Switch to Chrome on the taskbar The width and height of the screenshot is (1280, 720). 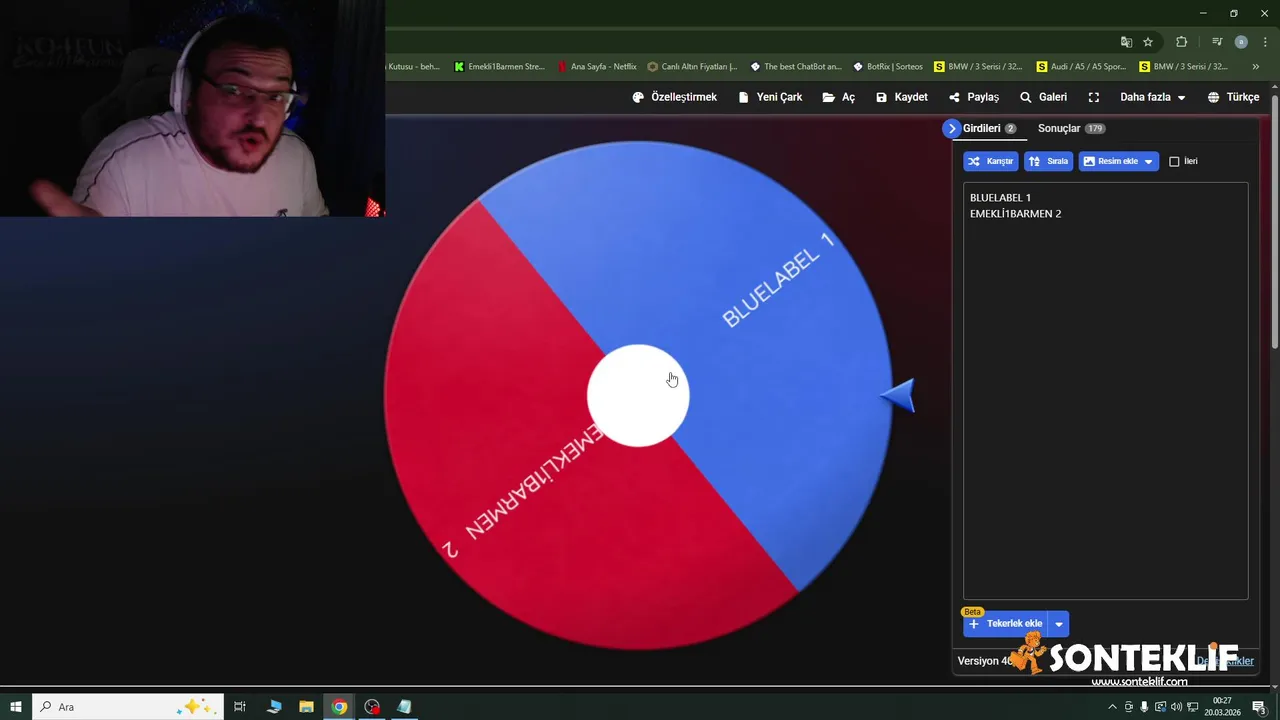point(340,707)
